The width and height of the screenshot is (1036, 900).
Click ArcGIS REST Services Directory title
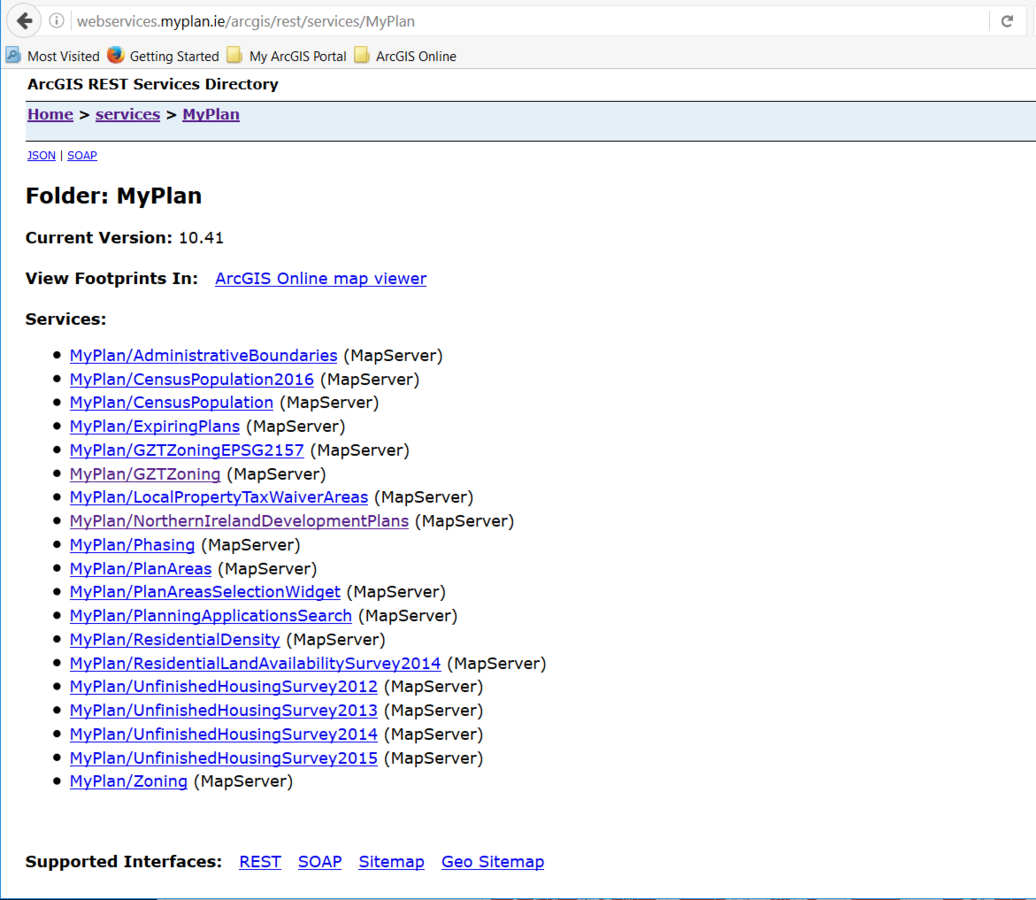coord(153,85)
